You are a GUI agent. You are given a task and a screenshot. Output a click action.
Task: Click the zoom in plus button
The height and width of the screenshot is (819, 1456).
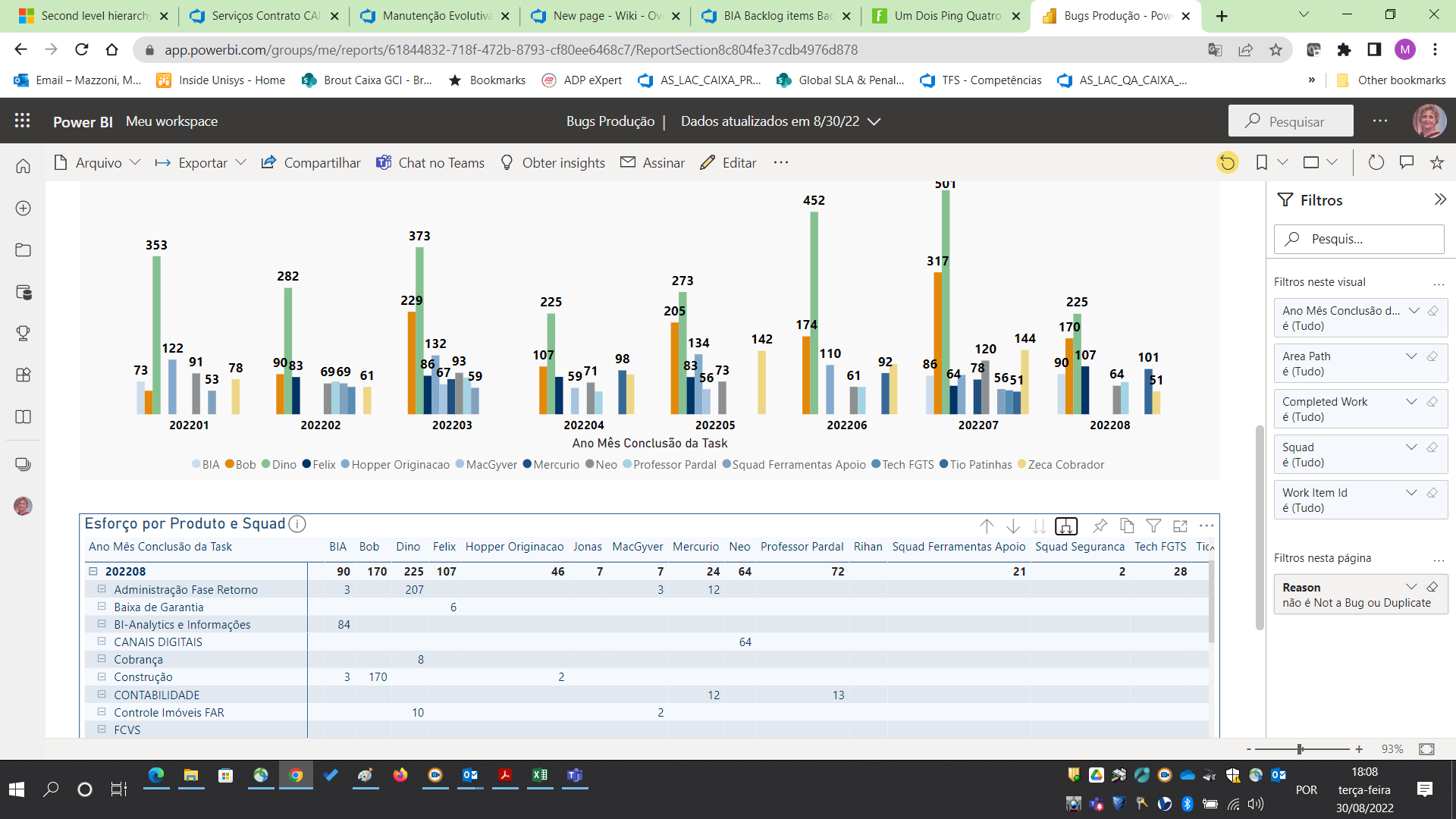1359,749
